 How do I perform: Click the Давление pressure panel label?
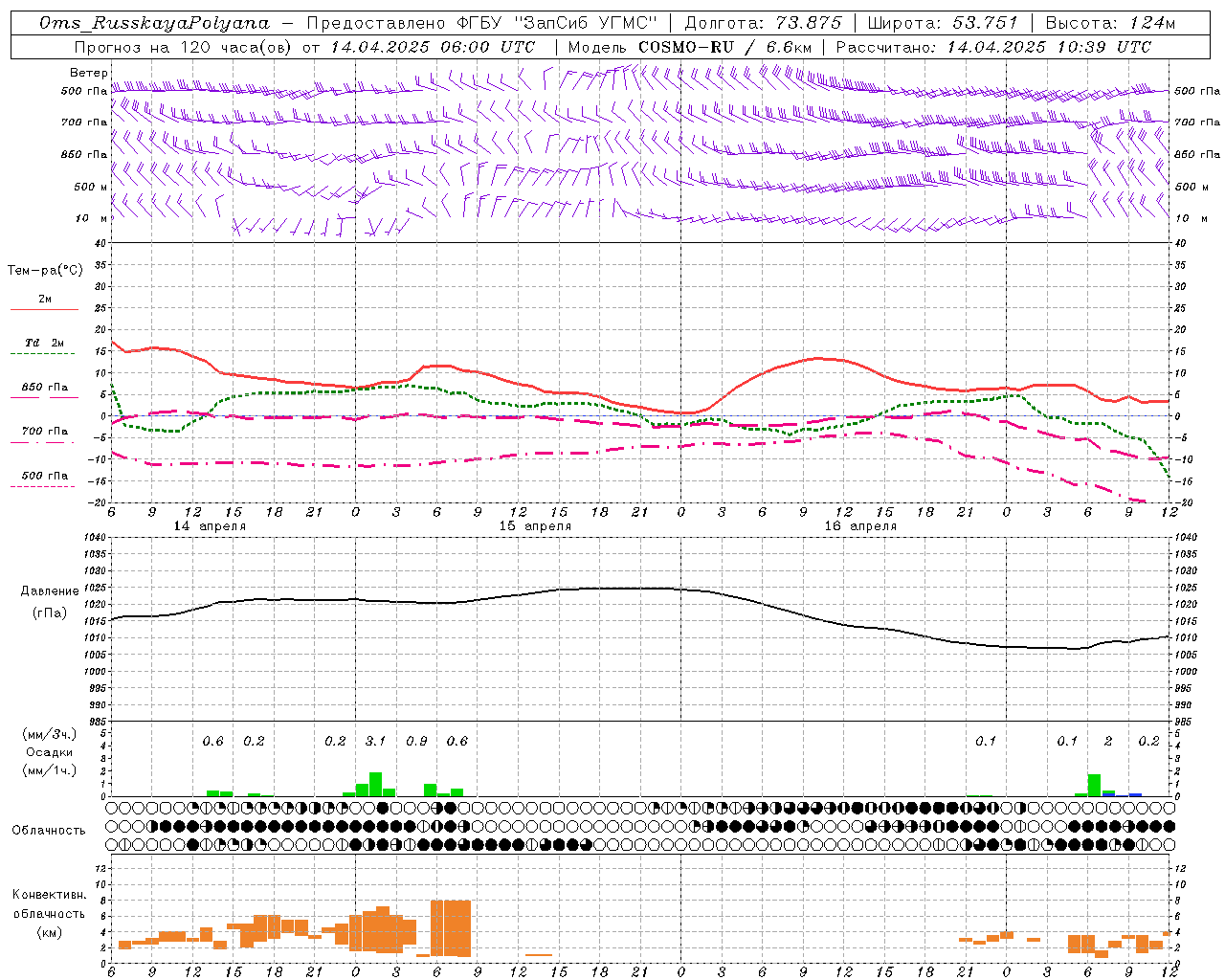tap(50, 591)
